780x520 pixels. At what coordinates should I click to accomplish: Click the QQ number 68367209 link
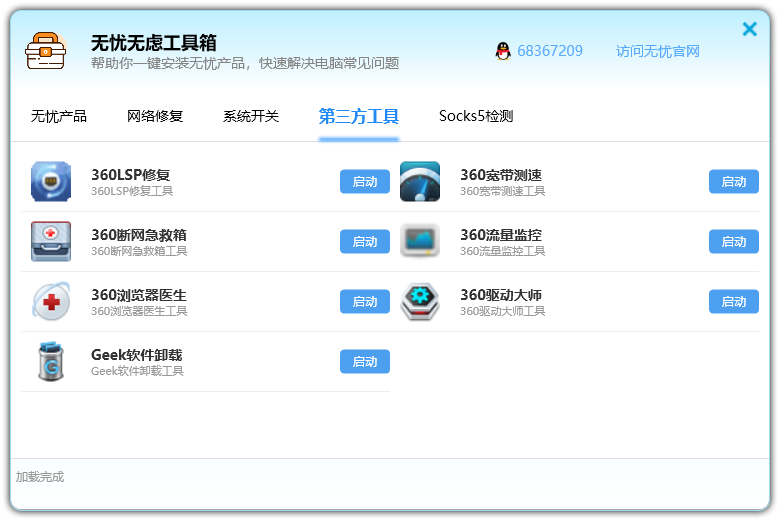coord(550,51)
